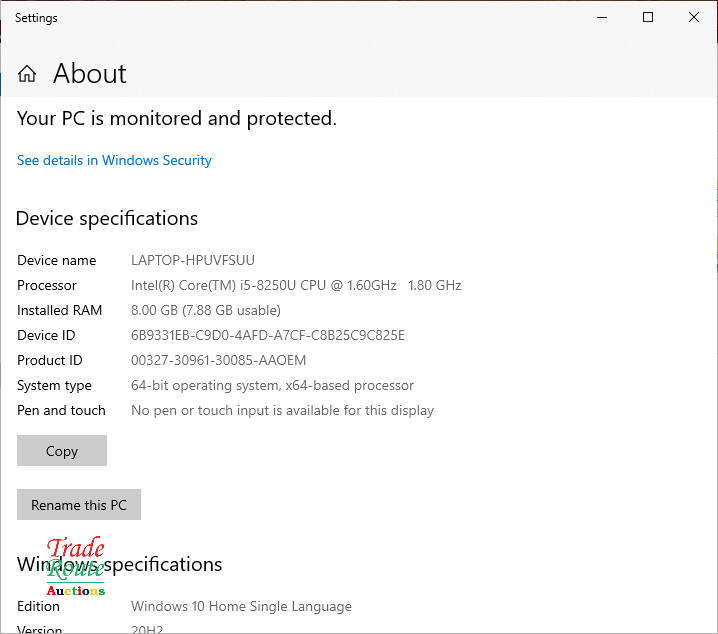This screenshot has height=634, width=718.
Task: Click the 64-bit operating system text
Action: 272,385
